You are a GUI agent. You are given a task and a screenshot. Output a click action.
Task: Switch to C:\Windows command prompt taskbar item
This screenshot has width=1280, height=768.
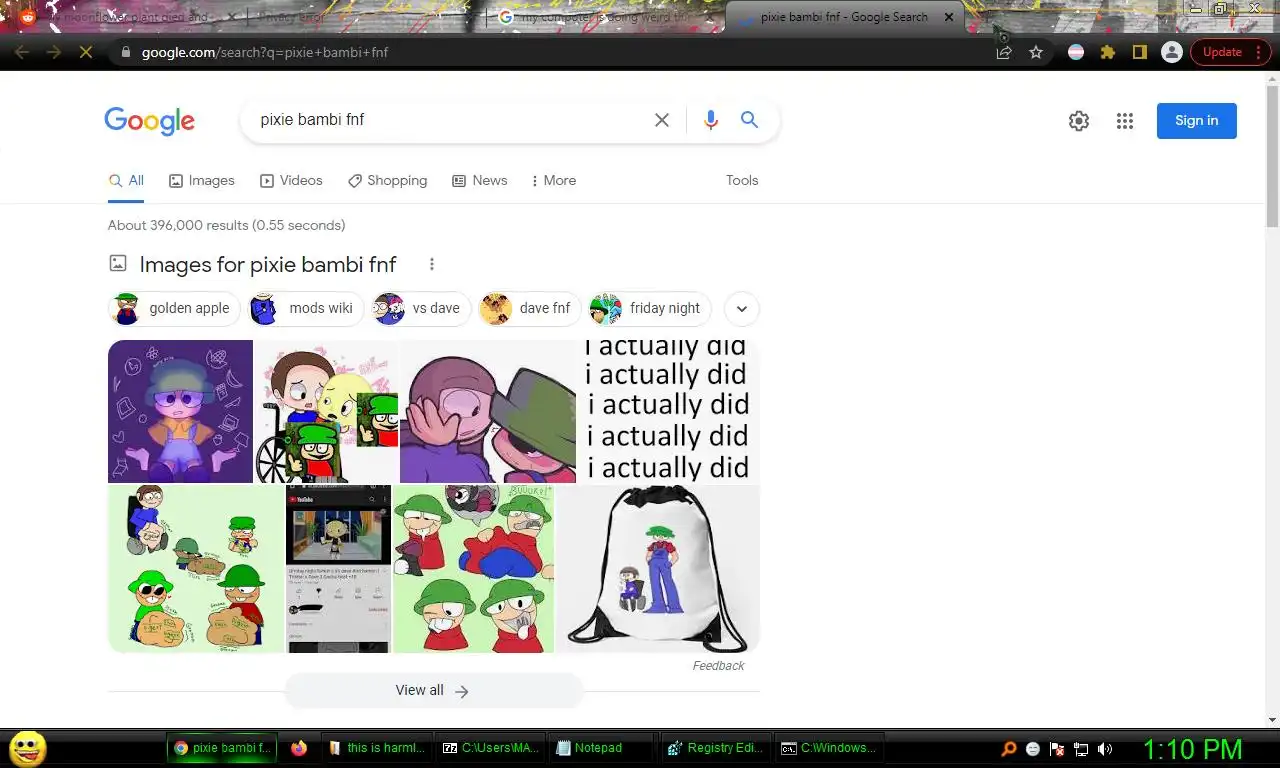coord(829,748)
